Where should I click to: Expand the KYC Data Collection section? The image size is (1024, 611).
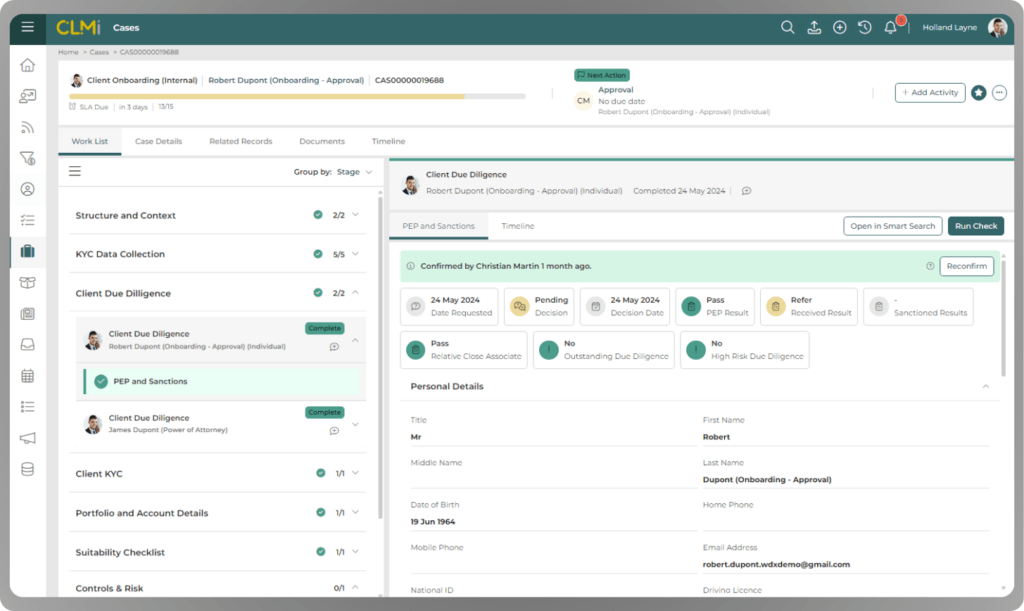point(355,254)
